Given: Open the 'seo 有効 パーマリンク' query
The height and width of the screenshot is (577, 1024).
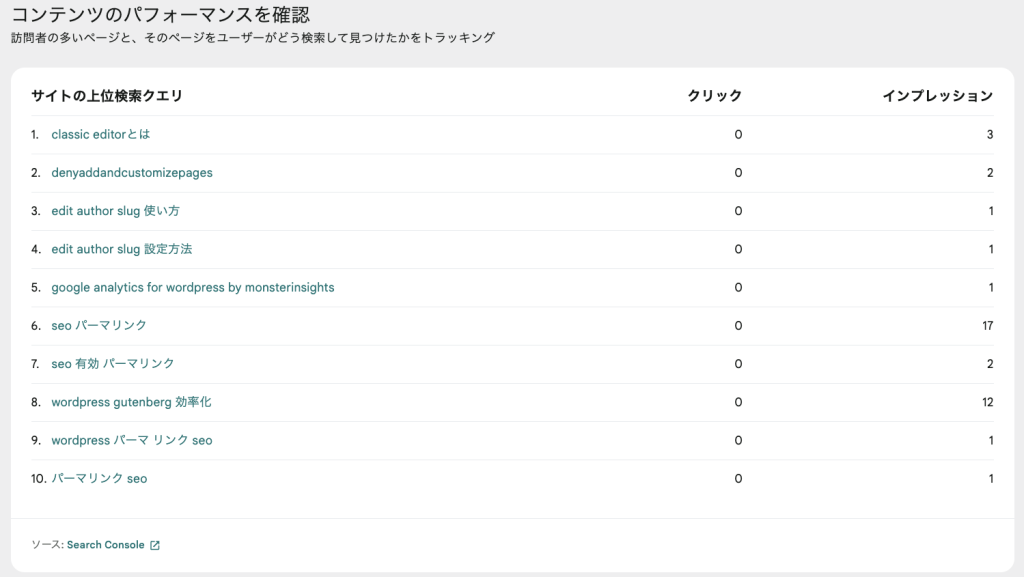Looking at the screenshot, I should (x=112, y=363).
